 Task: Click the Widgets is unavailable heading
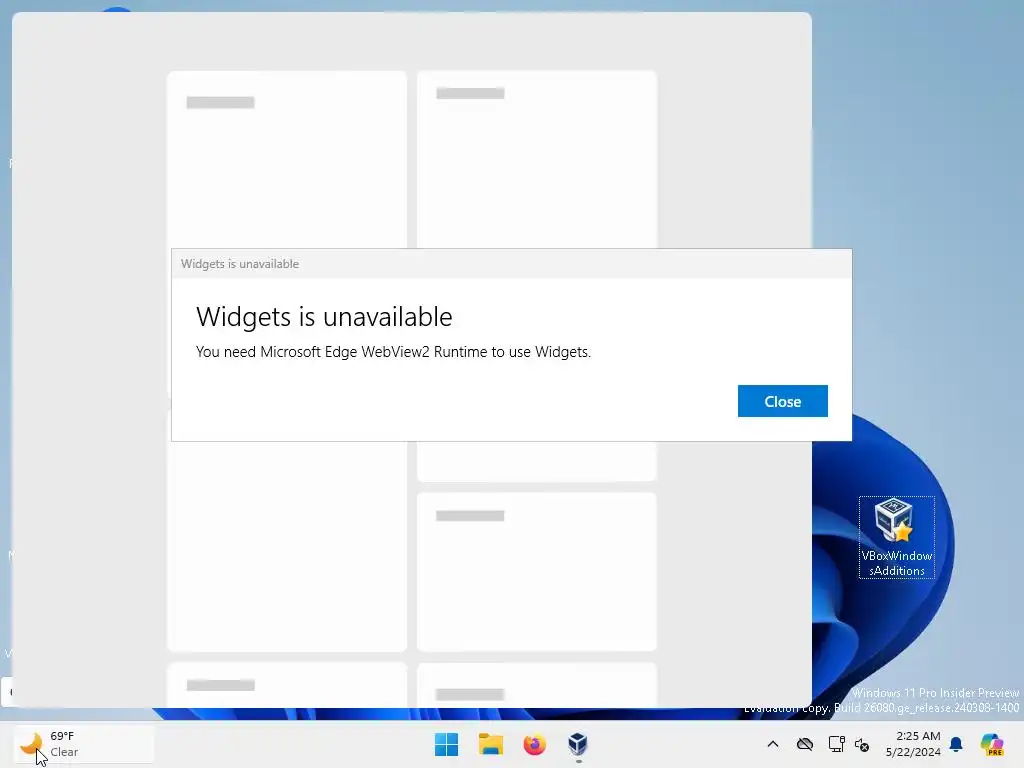324,317
